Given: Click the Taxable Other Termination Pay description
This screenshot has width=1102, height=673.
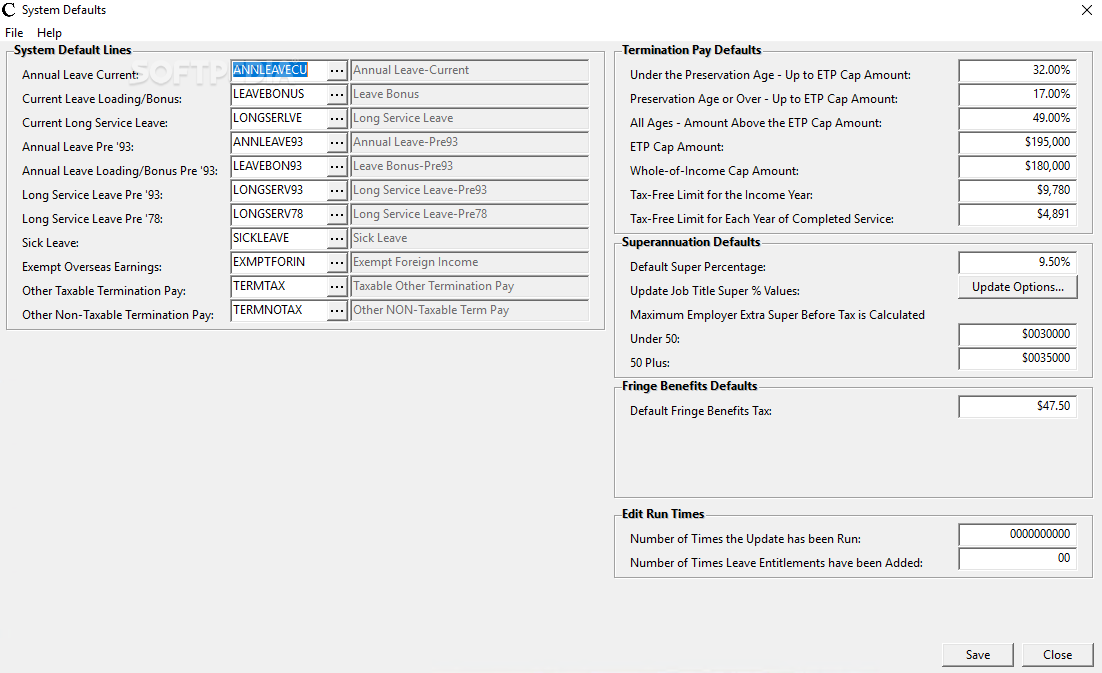Looking at the screenshot, I should pyautogui.click(x=469, y=286).
